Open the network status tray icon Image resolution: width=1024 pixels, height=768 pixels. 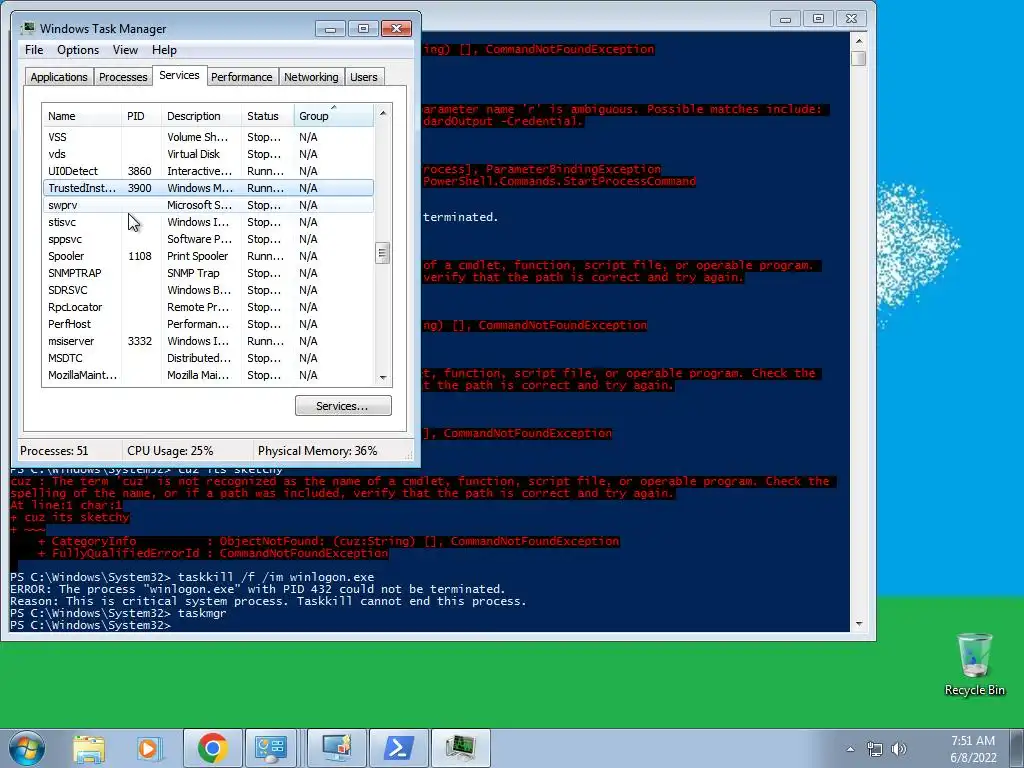pos(874,749)
